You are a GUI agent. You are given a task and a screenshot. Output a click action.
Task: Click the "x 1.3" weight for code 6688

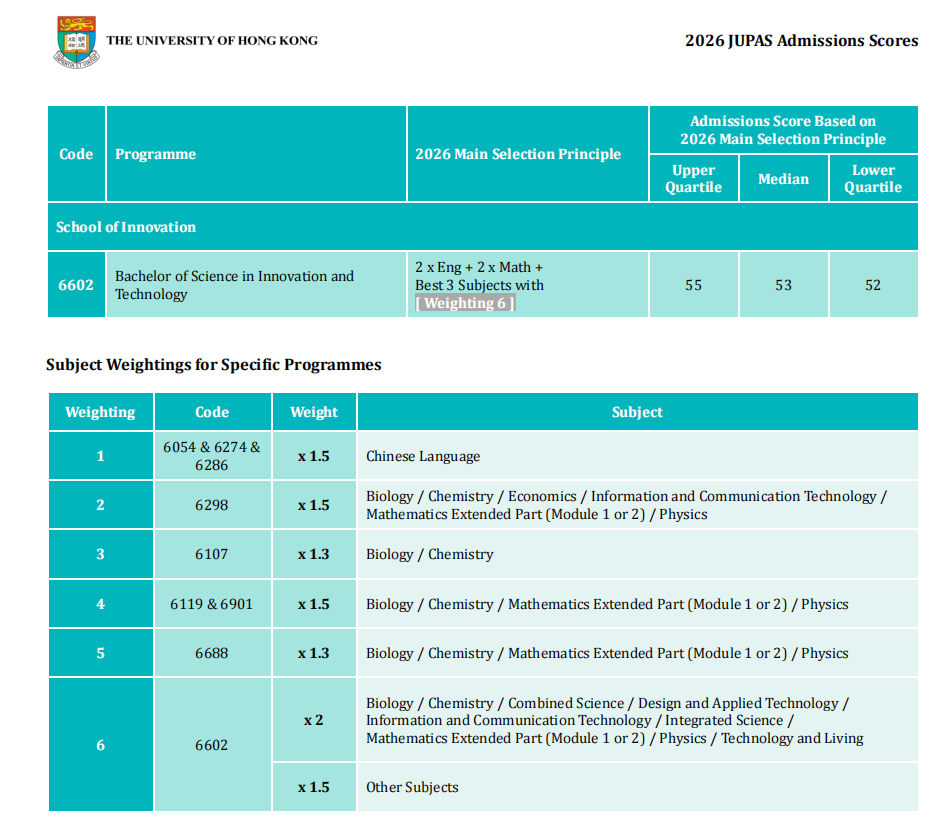(314, 653)
